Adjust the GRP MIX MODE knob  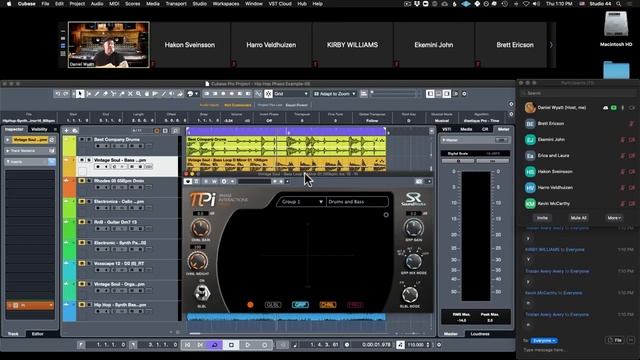point(413,260)
